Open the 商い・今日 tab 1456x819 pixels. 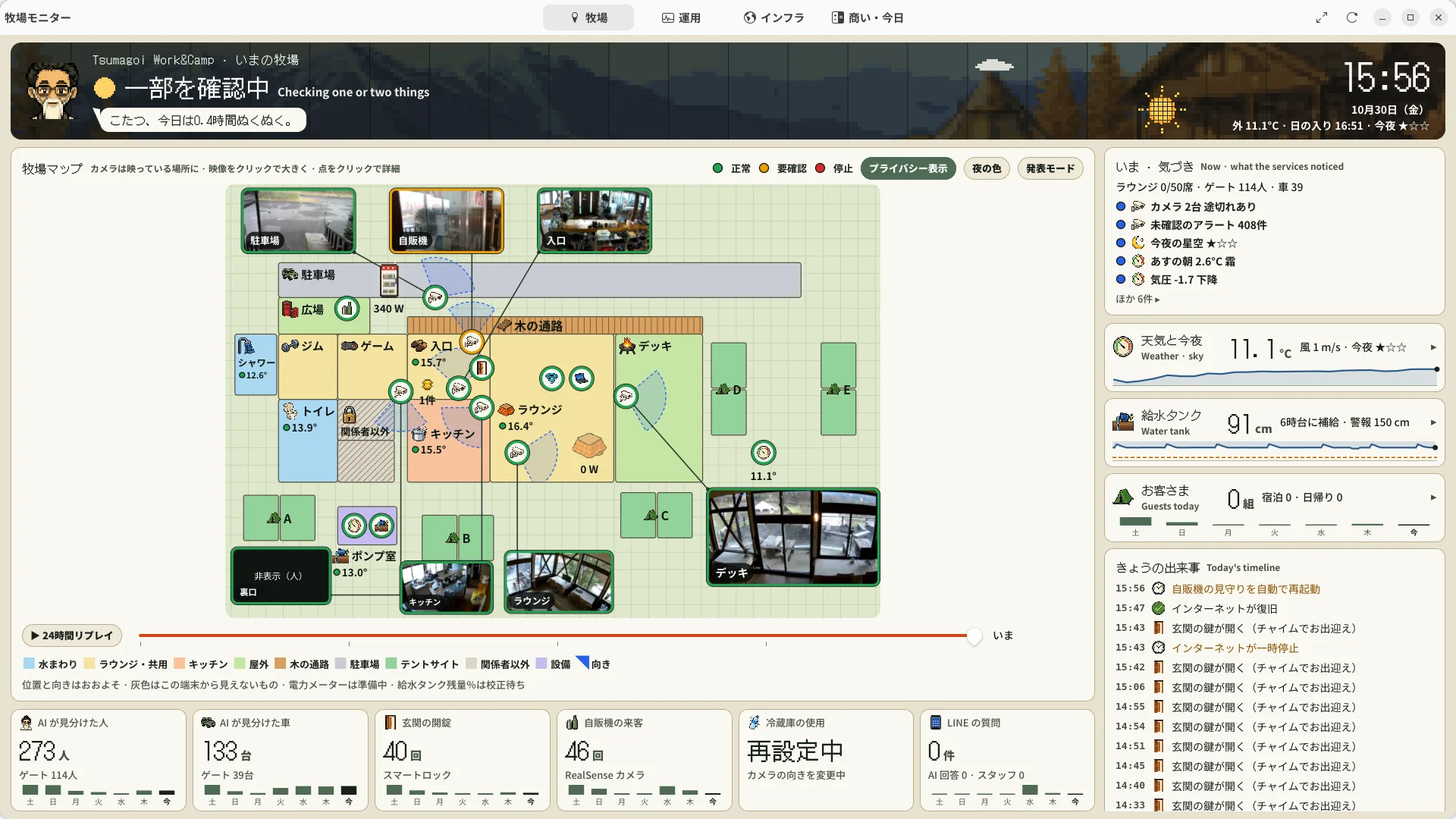pyautogui.click(x=868, y=17)
